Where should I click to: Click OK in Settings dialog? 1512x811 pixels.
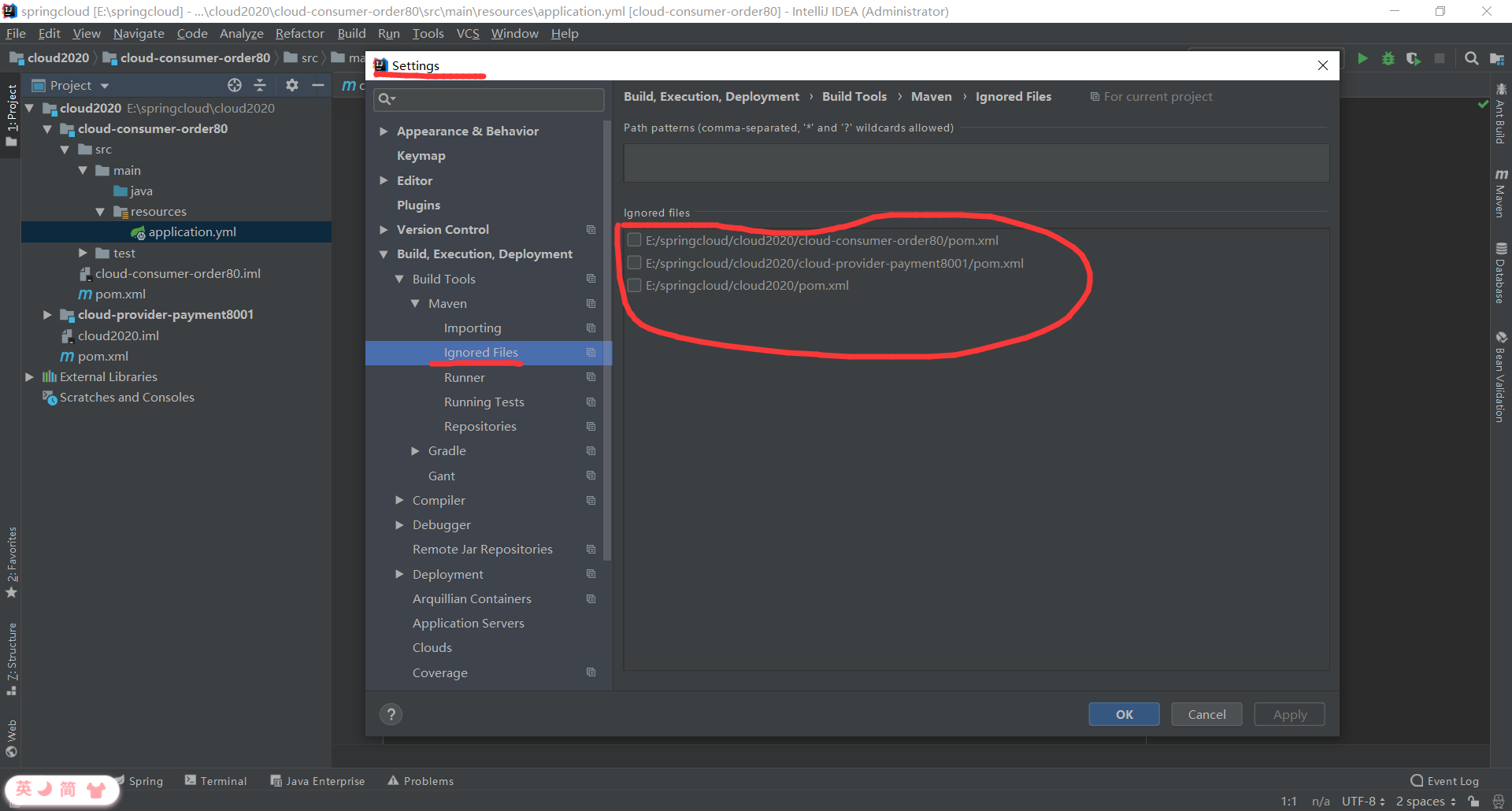[x=1124, y=714]
